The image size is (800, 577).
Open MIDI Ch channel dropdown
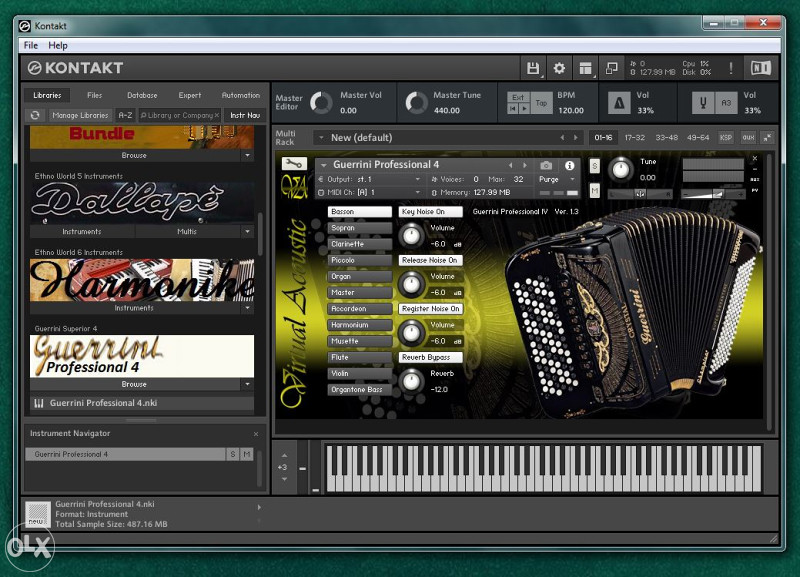click(369, 192)
